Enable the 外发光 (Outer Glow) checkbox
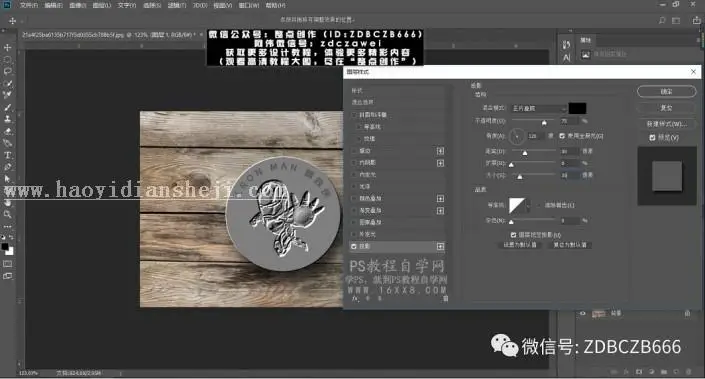The height and width of the screenshot is (379, 705). [x=354, y=234]
